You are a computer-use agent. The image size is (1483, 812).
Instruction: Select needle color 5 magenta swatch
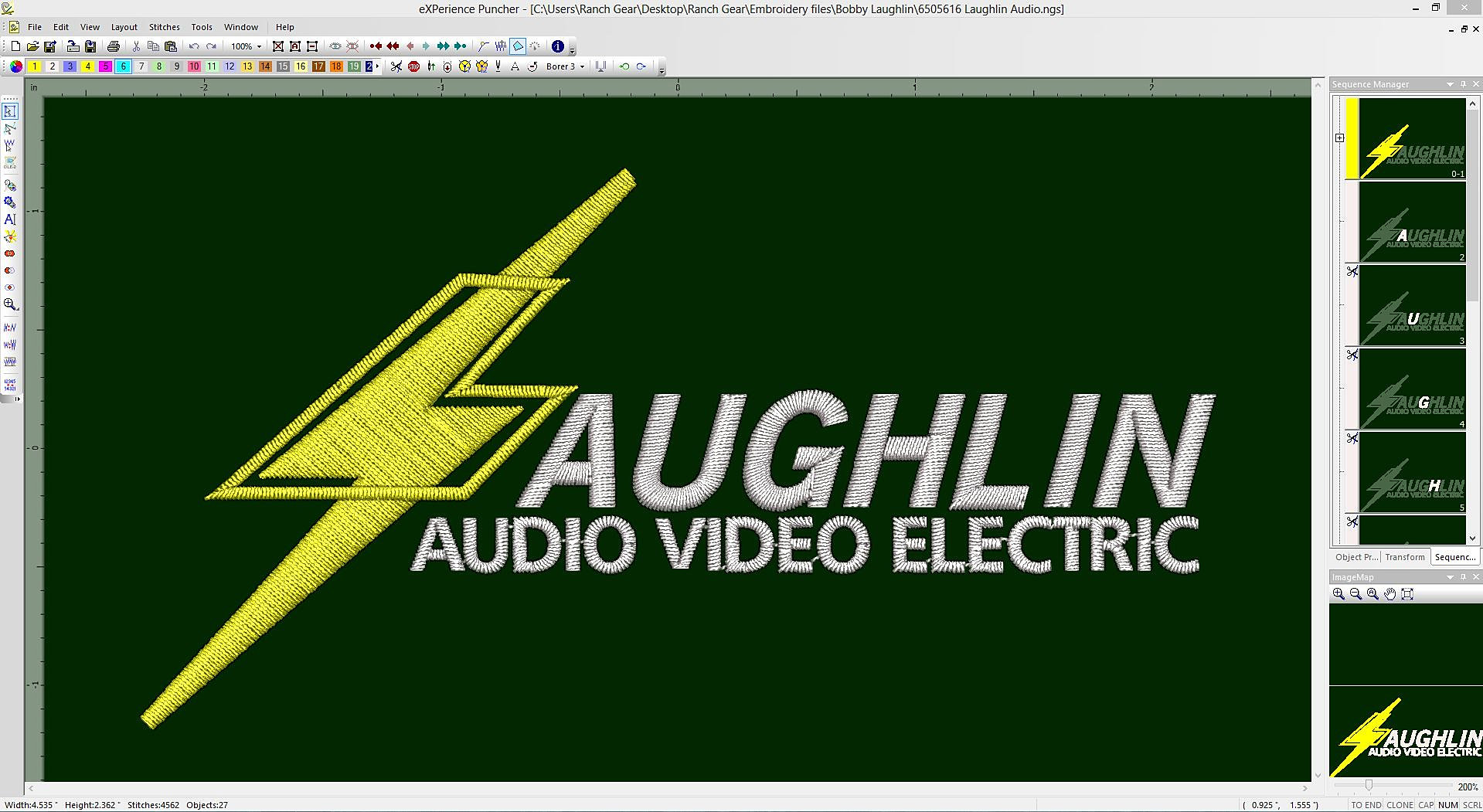pos(106,66)
